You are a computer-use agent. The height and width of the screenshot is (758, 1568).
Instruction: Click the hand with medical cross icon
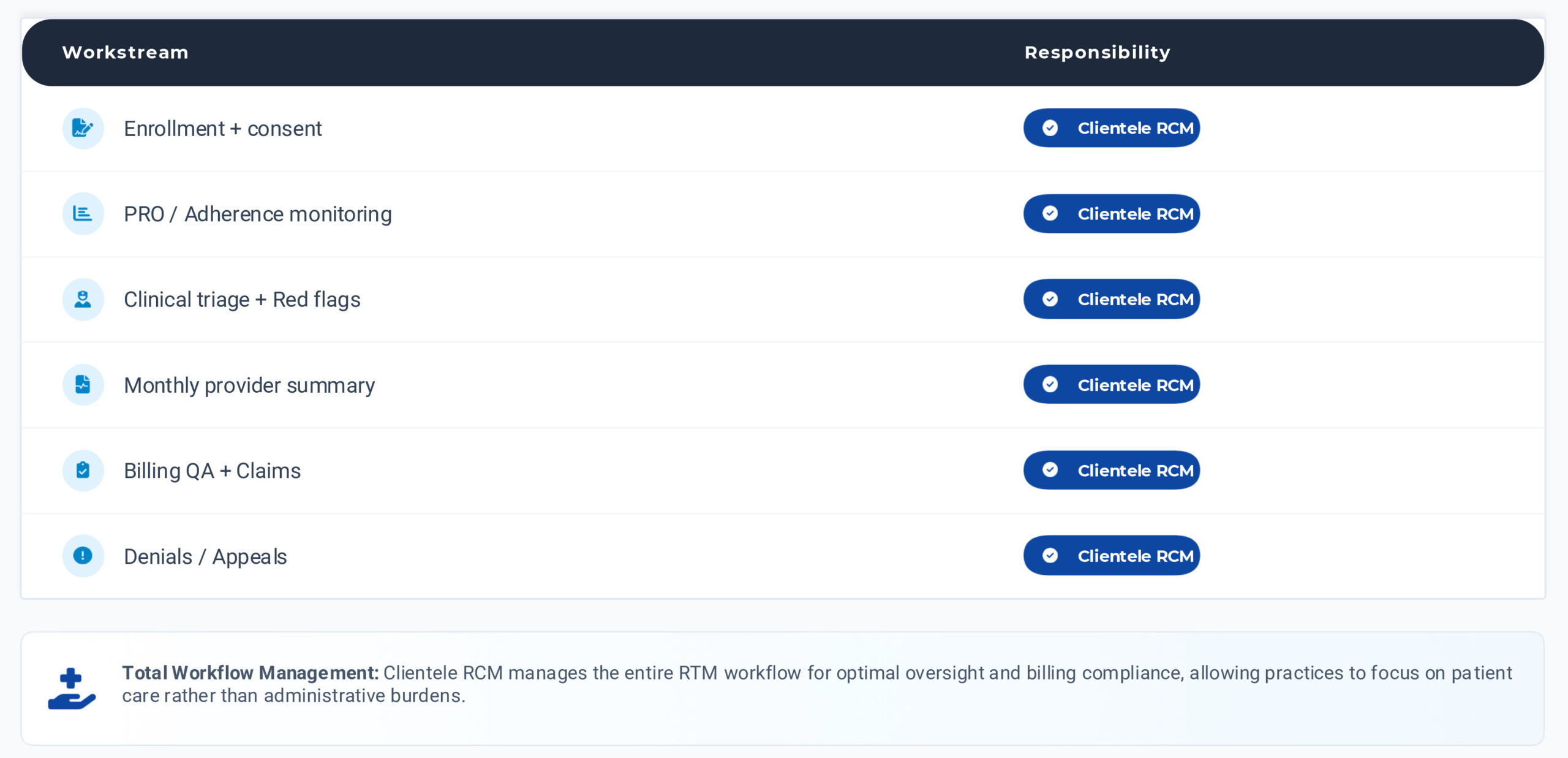(72, 689)
